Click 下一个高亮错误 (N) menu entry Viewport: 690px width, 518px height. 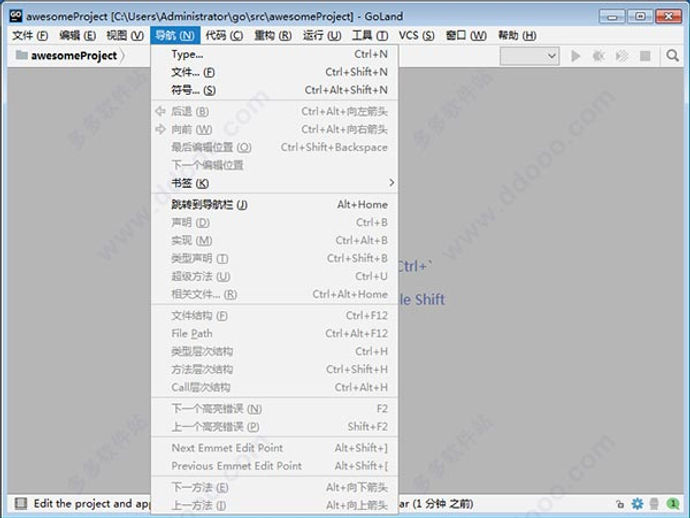[x=275, y=409]
